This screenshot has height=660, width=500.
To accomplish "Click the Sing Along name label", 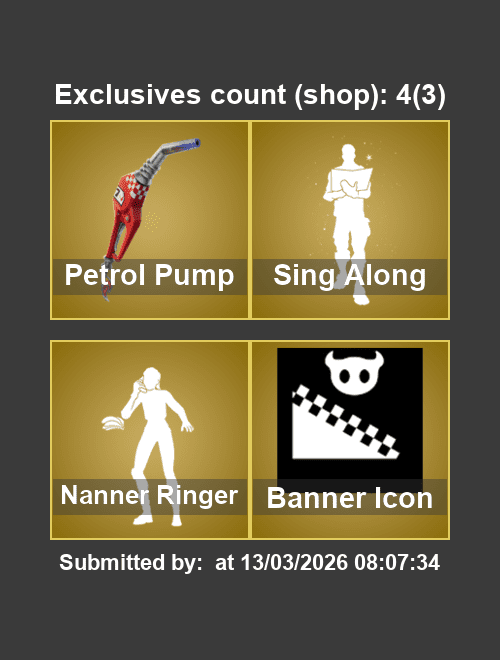I will pos(350,275).
